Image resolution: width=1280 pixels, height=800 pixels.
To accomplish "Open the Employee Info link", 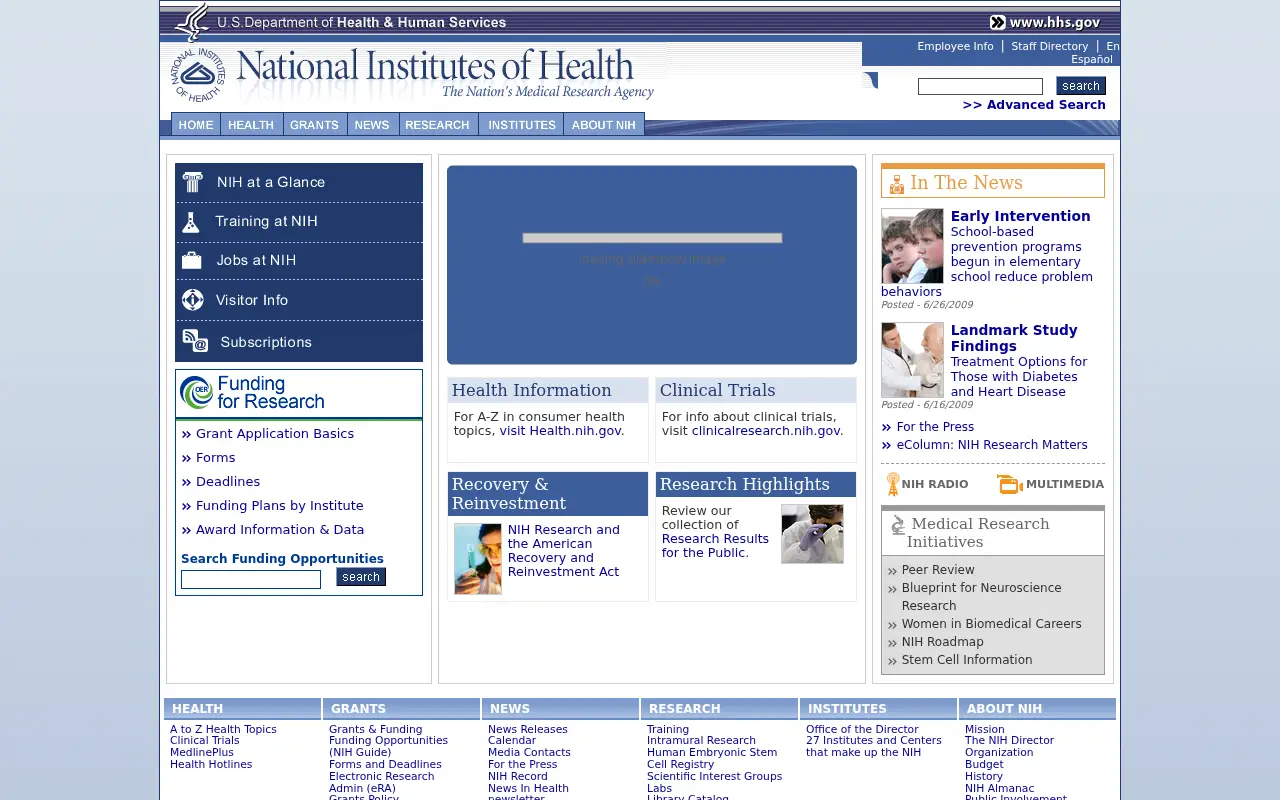I will point(955,46).
